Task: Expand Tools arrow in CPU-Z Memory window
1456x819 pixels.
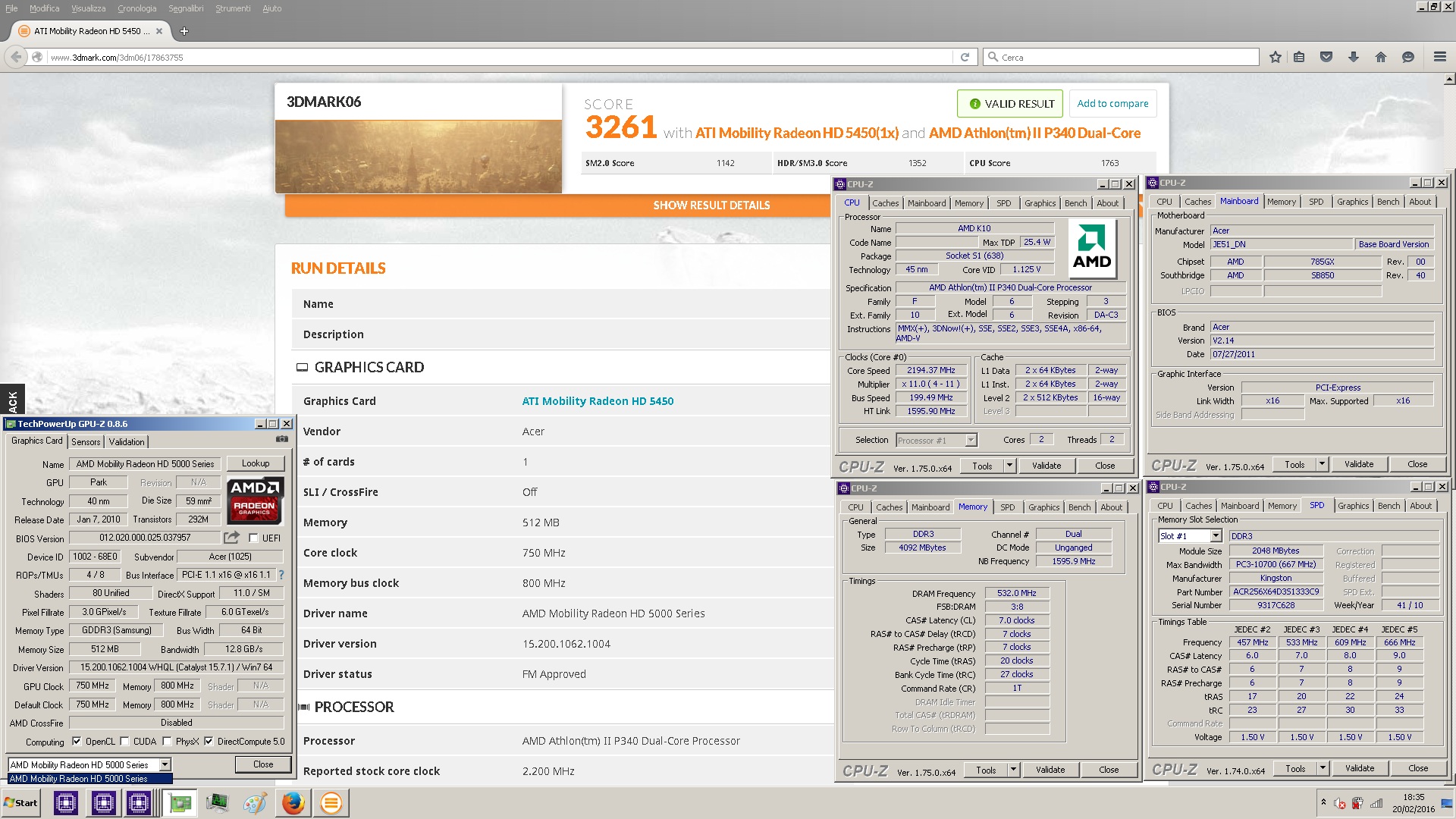Action: point(1013,770)
